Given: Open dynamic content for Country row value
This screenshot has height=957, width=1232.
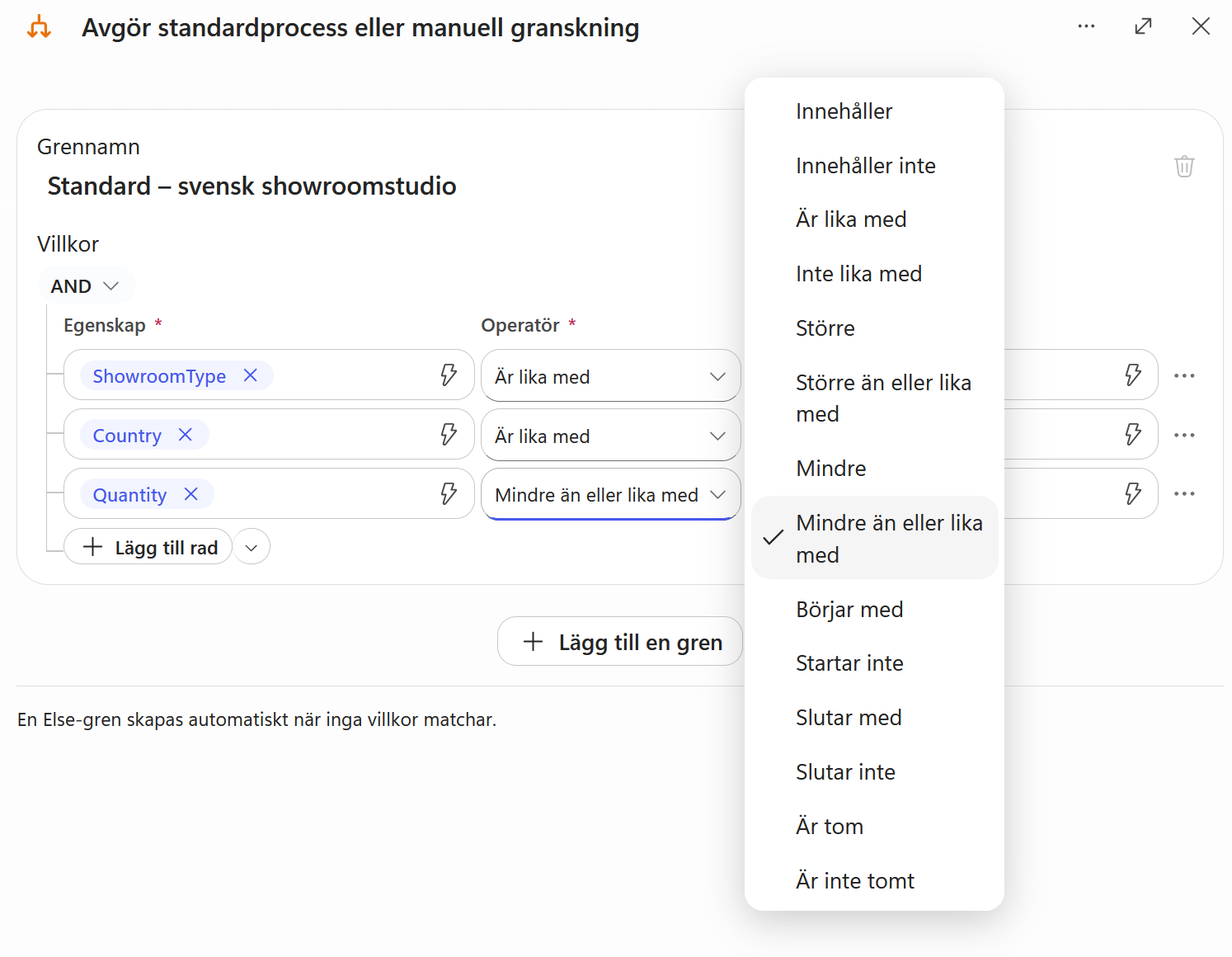Looking at the screenshot, I should pyautogui.click(x=1133, y=435).
